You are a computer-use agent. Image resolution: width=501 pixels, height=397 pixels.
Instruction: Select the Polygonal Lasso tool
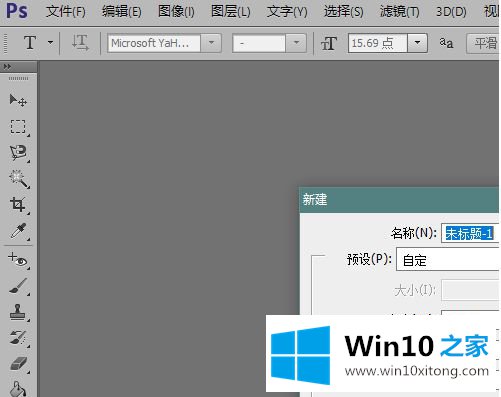pos(18,153)
